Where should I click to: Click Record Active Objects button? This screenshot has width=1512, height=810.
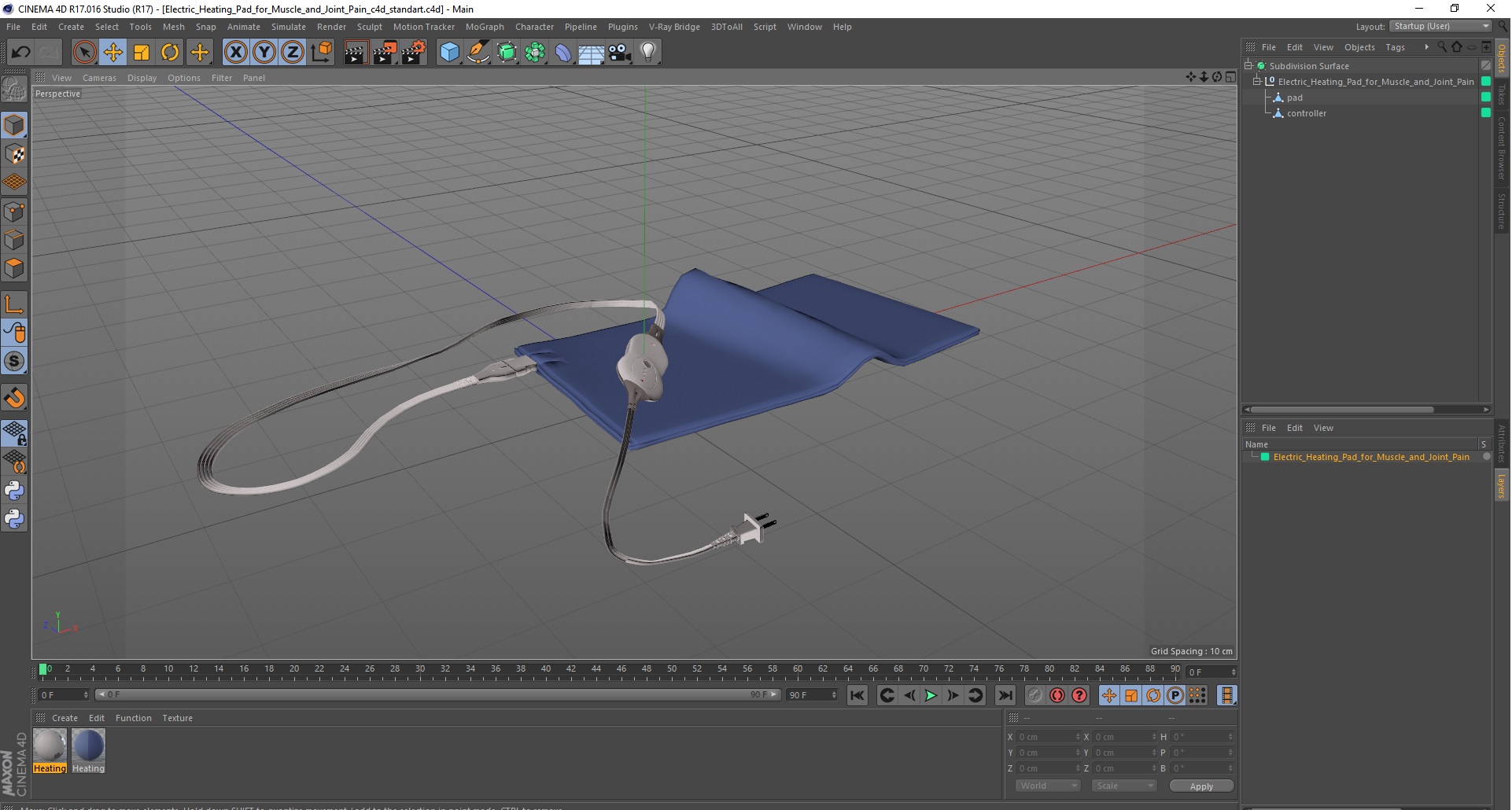(1035, 695)
